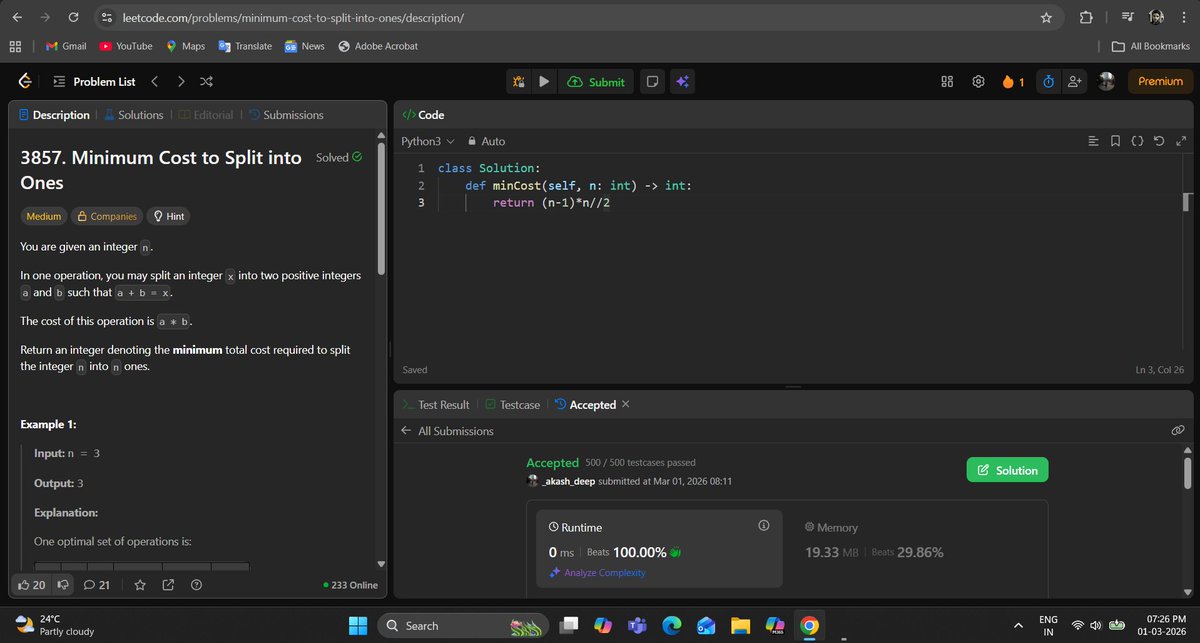Click the description panel scrollbar
This screenshot has height=643, width=1200.
pyautogui.click(x=380, y=208)
